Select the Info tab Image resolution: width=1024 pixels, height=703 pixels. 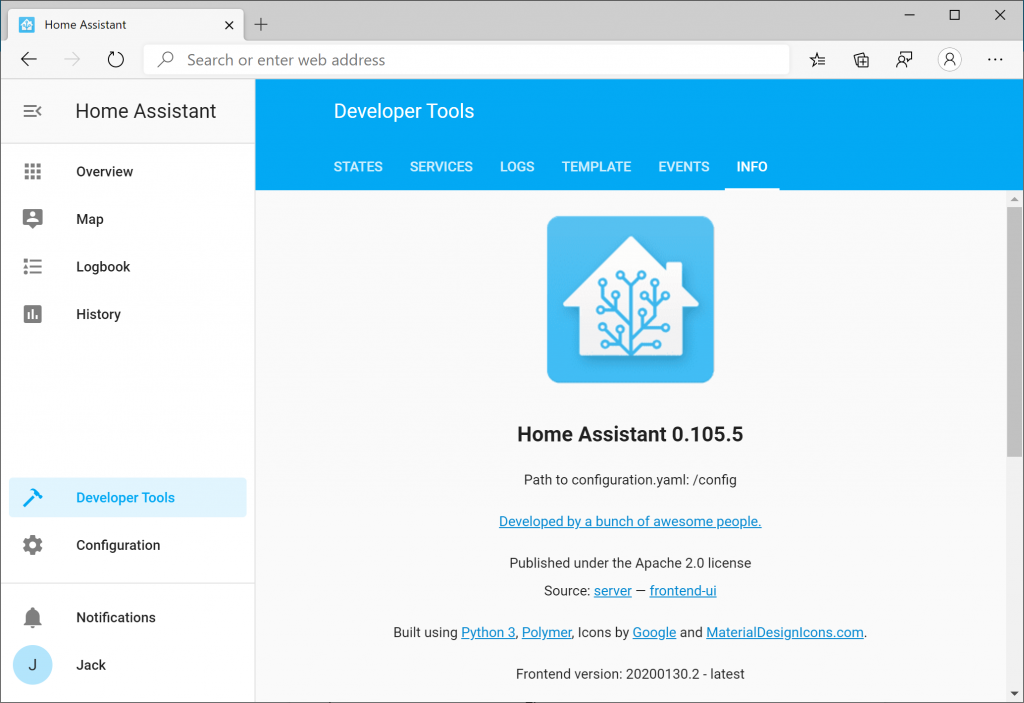[x=752, y=167]
